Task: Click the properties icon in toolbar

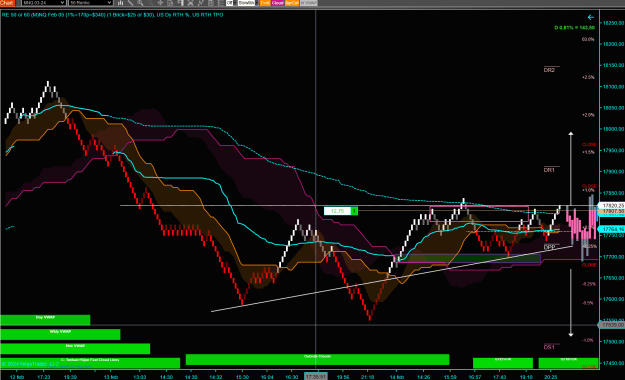Action: (211, 3)
